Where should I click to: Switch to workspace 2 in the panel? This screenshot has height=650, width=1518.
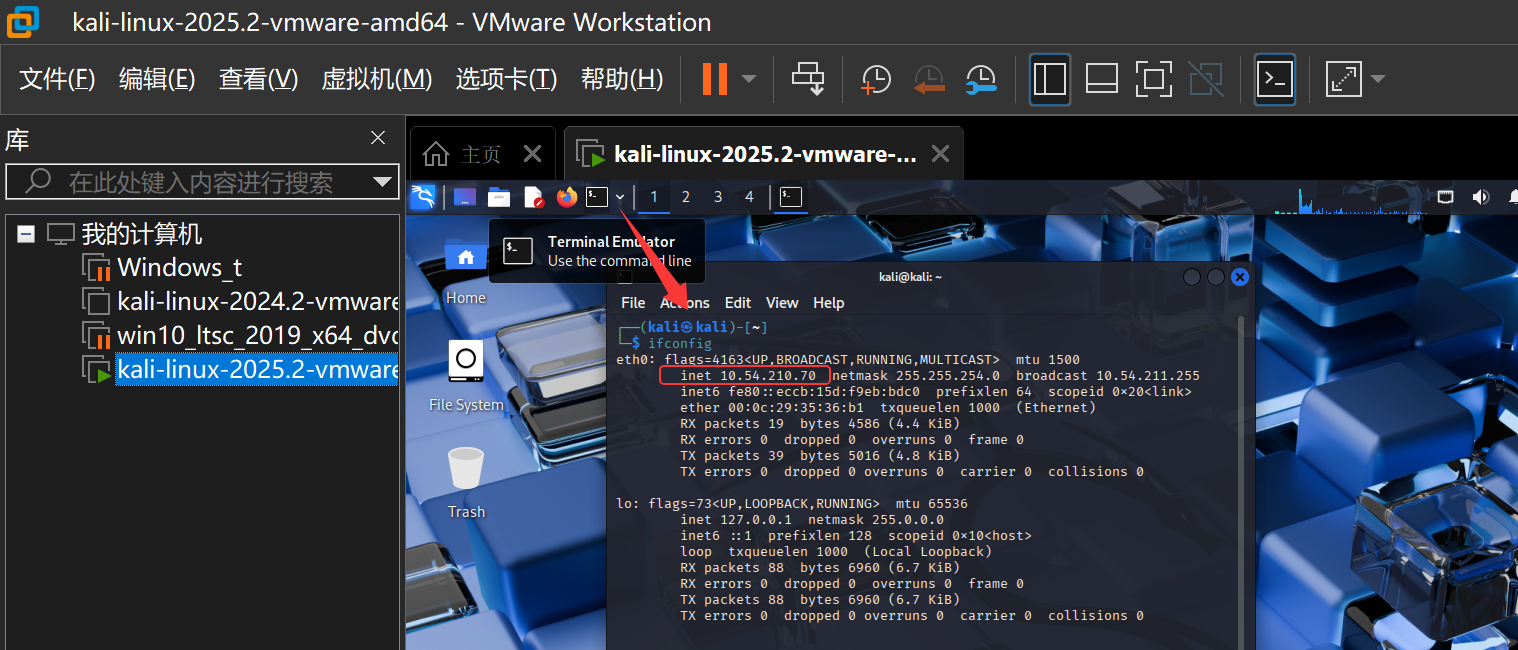point(685,197)
